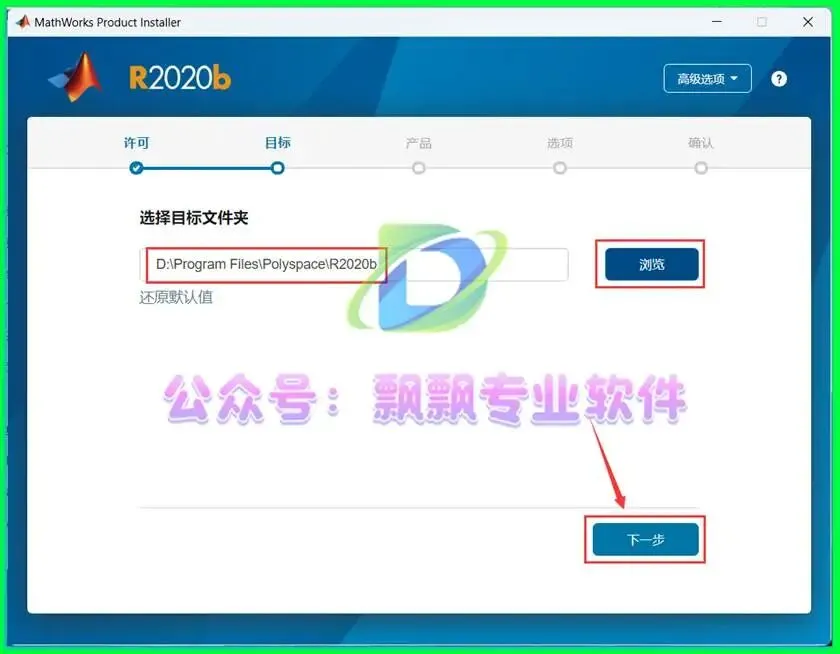The image size is (840, 654).
Task: Click the 还原默认值 restore default link
Action: click(176, 297)
